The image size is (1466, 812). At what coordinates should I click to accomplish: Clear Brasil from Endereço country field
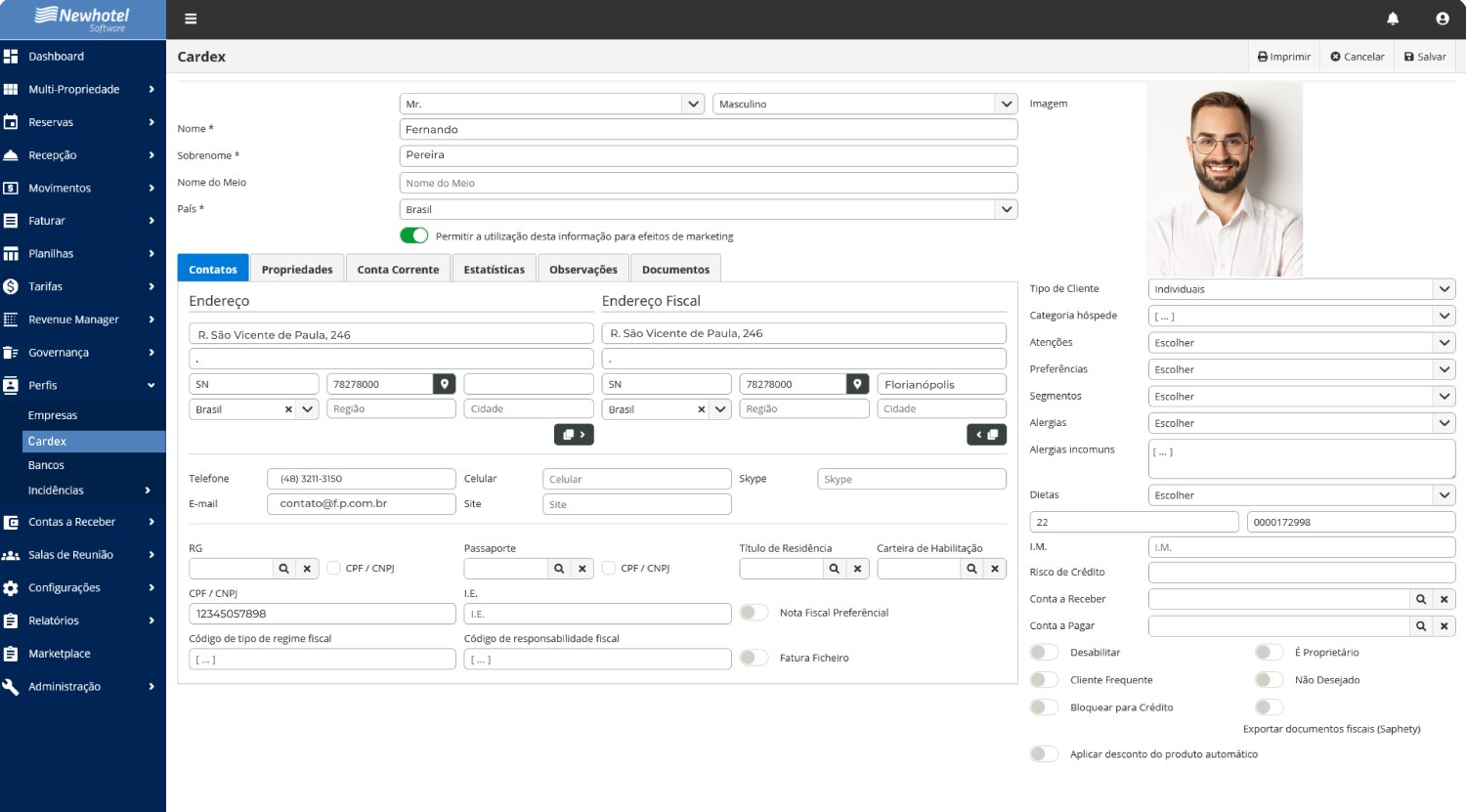[288, 409]
